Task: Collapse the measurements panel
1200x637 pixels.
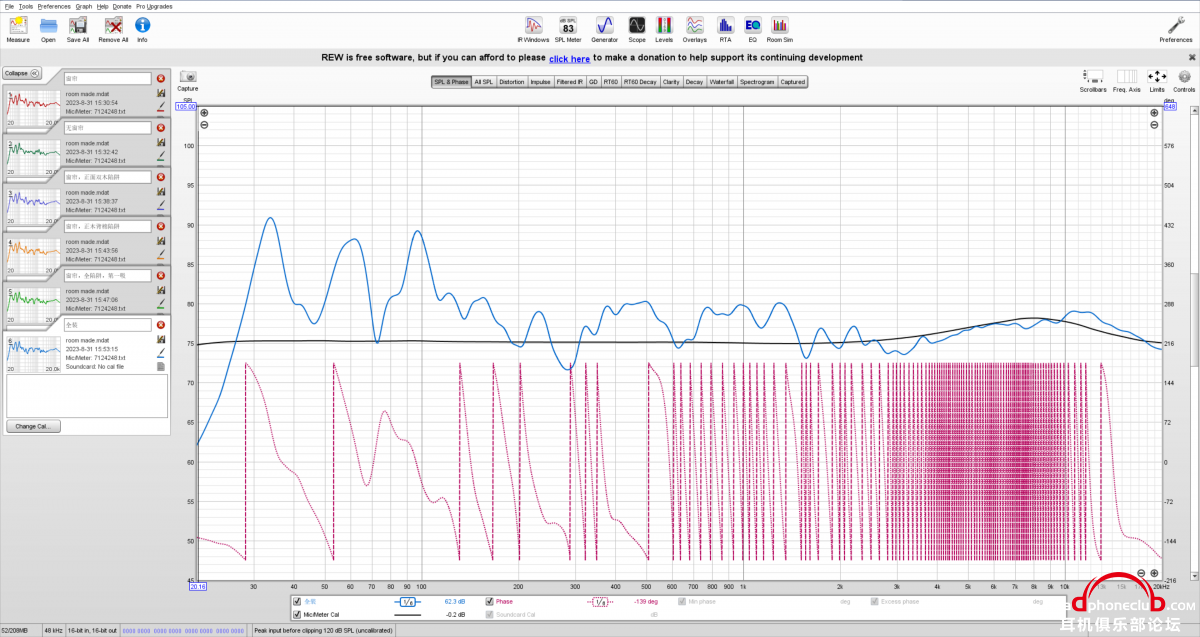Action: [x=21, y=73]
